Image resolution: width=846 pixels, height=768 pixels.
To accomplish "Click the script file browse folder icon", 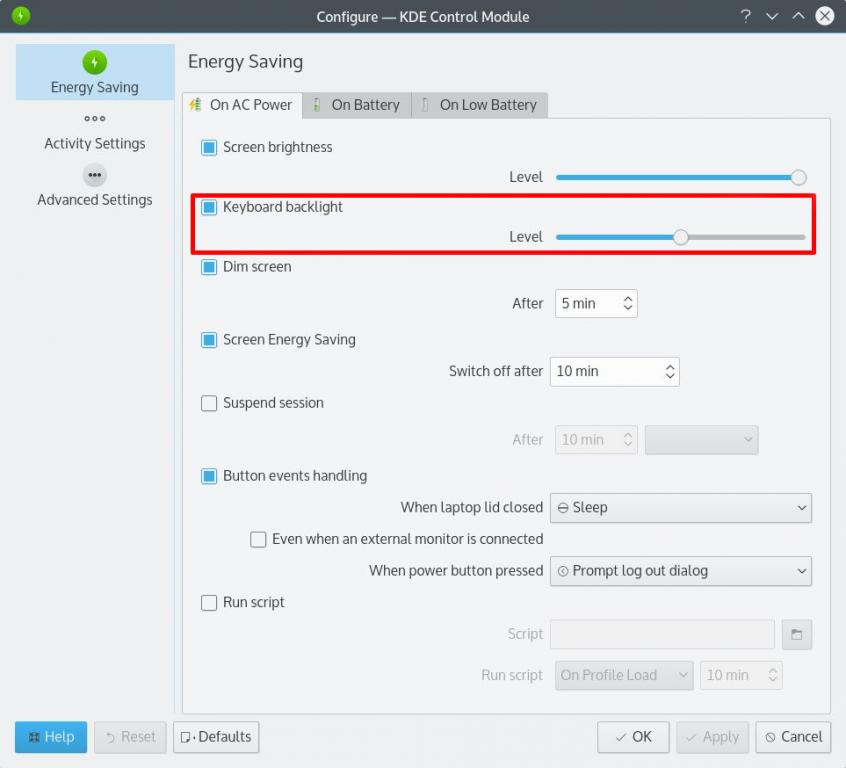I will pyautogui.click(x=797, y=634).
